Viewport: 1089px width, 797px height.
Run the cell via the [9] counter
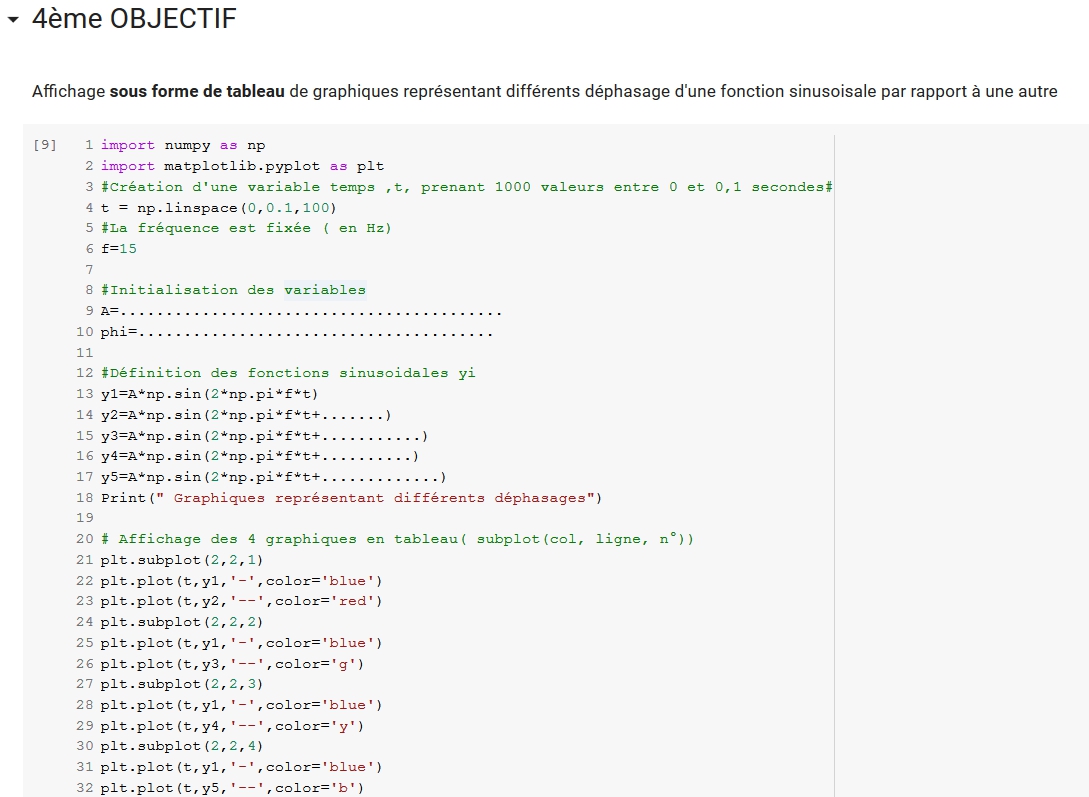click(x=44, y=146)
